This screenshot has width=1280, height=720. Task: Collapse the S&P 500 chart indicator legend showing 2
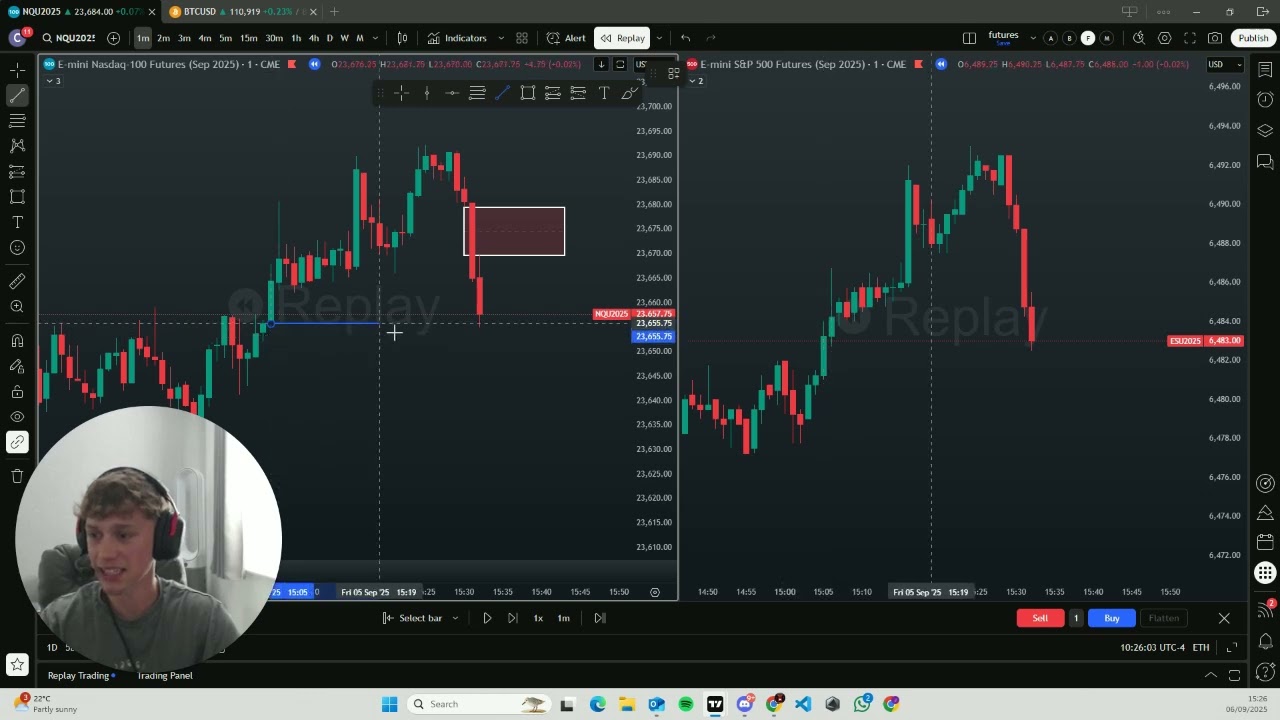(695, 81)
